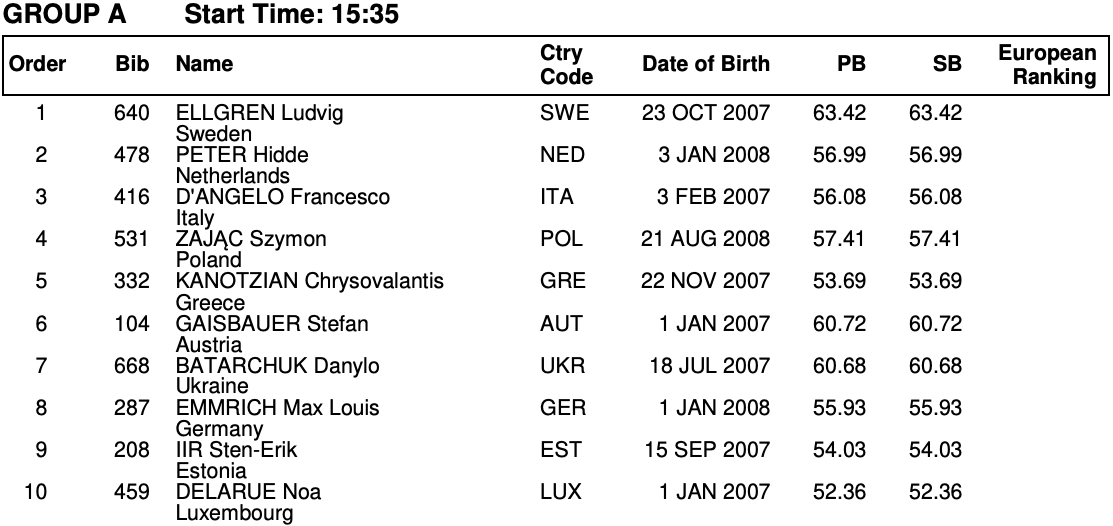This screenshot has width=1113, height=526.
Task: Click bib number 531
Action: pos(132,239)
